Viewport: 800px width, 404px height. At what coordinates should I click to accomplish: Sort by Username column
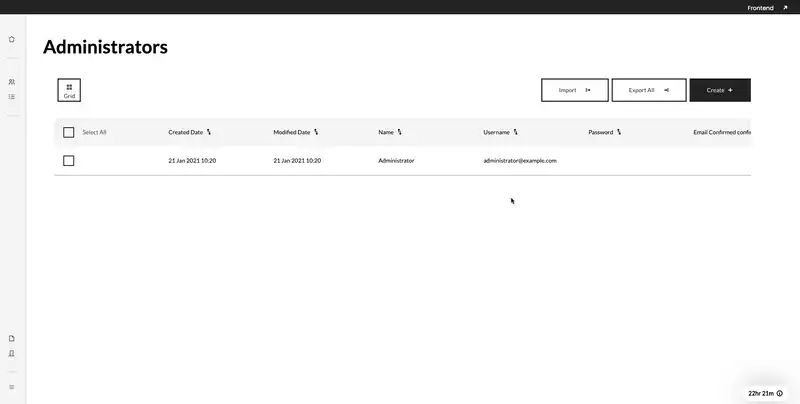coord(515,132)
